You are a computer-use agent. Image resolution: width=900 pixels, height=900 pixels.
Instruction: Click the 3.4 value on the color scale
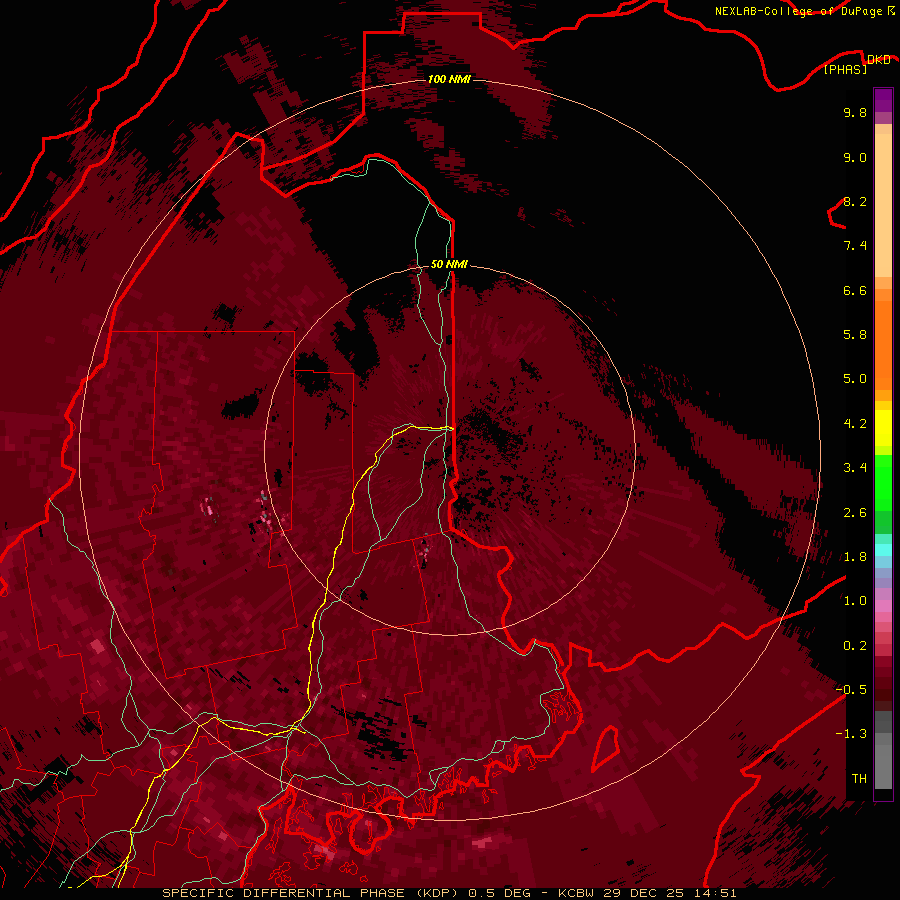click(x=855, y=468)
